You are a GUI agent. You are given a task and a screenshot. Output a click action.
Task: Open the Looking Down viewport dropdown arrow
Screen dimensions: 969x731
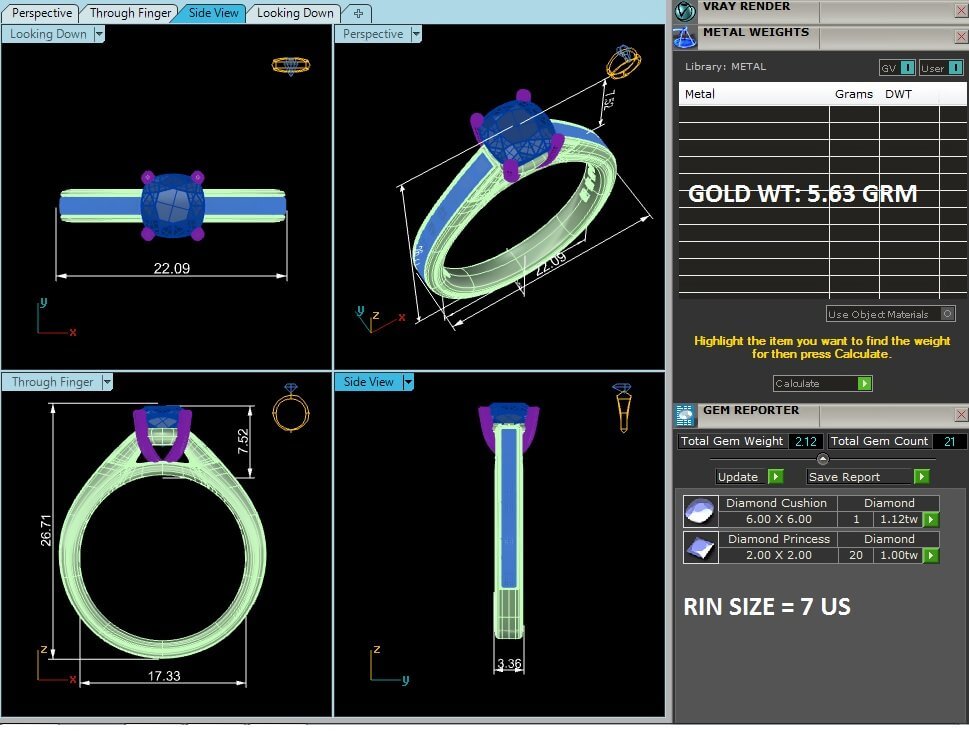click(x=99, y=34)
